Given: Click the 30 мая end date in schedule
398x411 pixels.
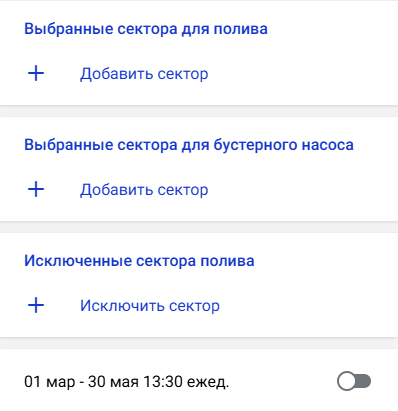Looking at the screenshot, I should [x=113, y=381].
